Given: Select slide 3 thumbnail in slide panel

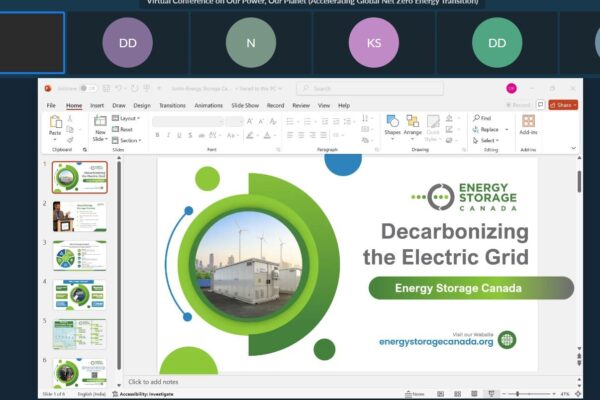Looking at the screenshot, I should pyautogui.click(x=80, y=256).
